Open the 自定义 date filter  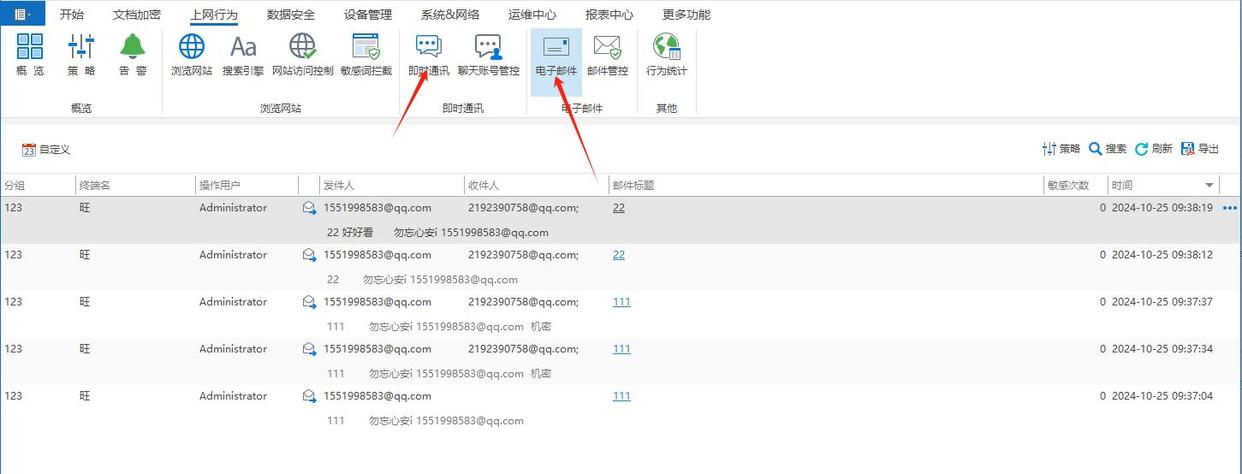point(46,149)
